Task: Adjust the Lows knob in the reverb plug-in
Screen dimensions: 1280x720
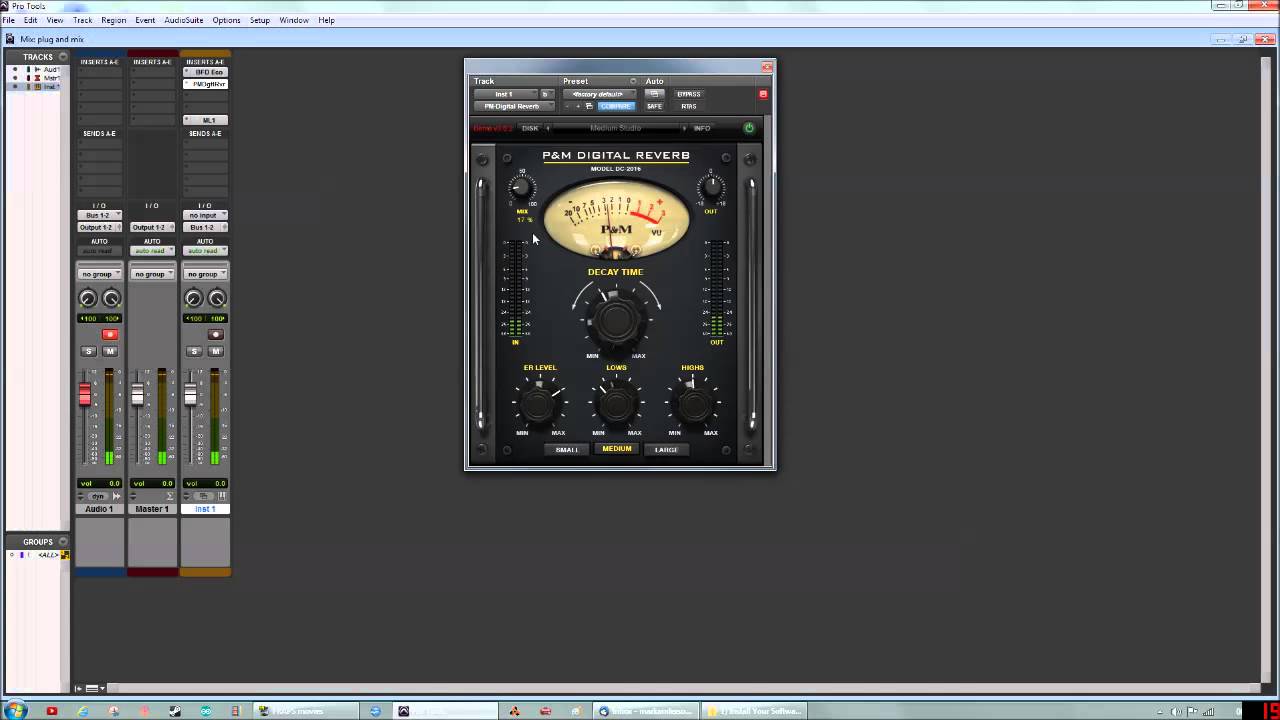Action: click(x=616, y=404)
